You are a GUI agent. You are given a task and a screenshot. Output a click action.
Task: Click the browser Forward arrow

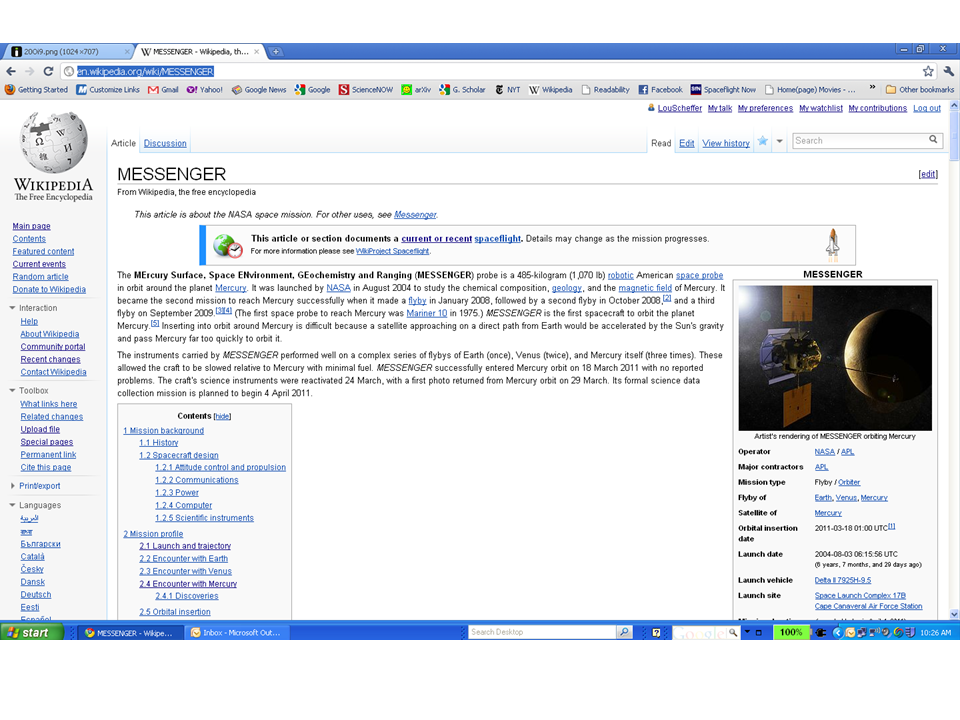coord(29,72)
